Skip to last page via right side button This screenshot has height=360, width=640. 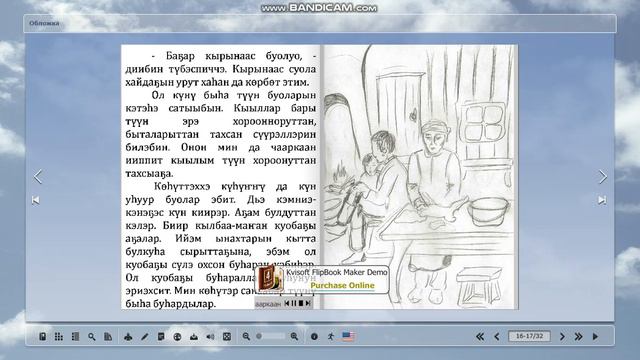tap(602, 200)
